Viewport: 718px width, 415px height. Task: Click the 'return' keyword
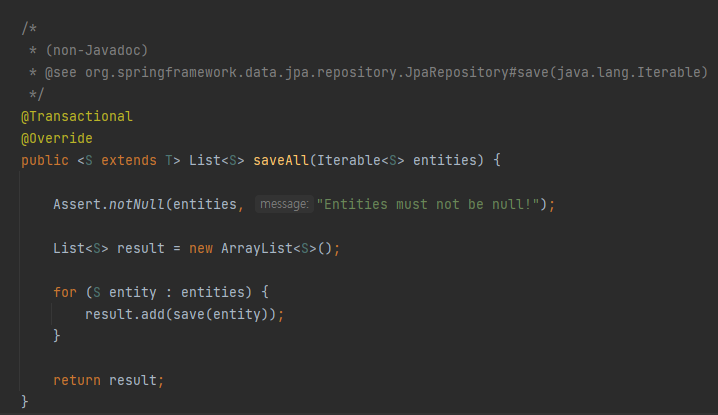coord(77,380)
